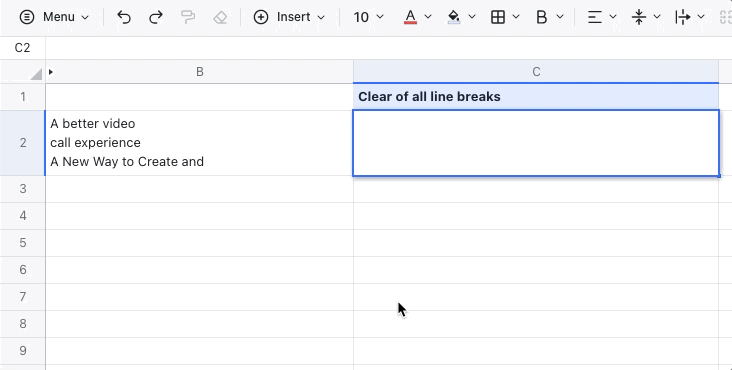Click the Undo arrow icon
This screenshot has width=732, height=370.
click(x=124, y=17)
